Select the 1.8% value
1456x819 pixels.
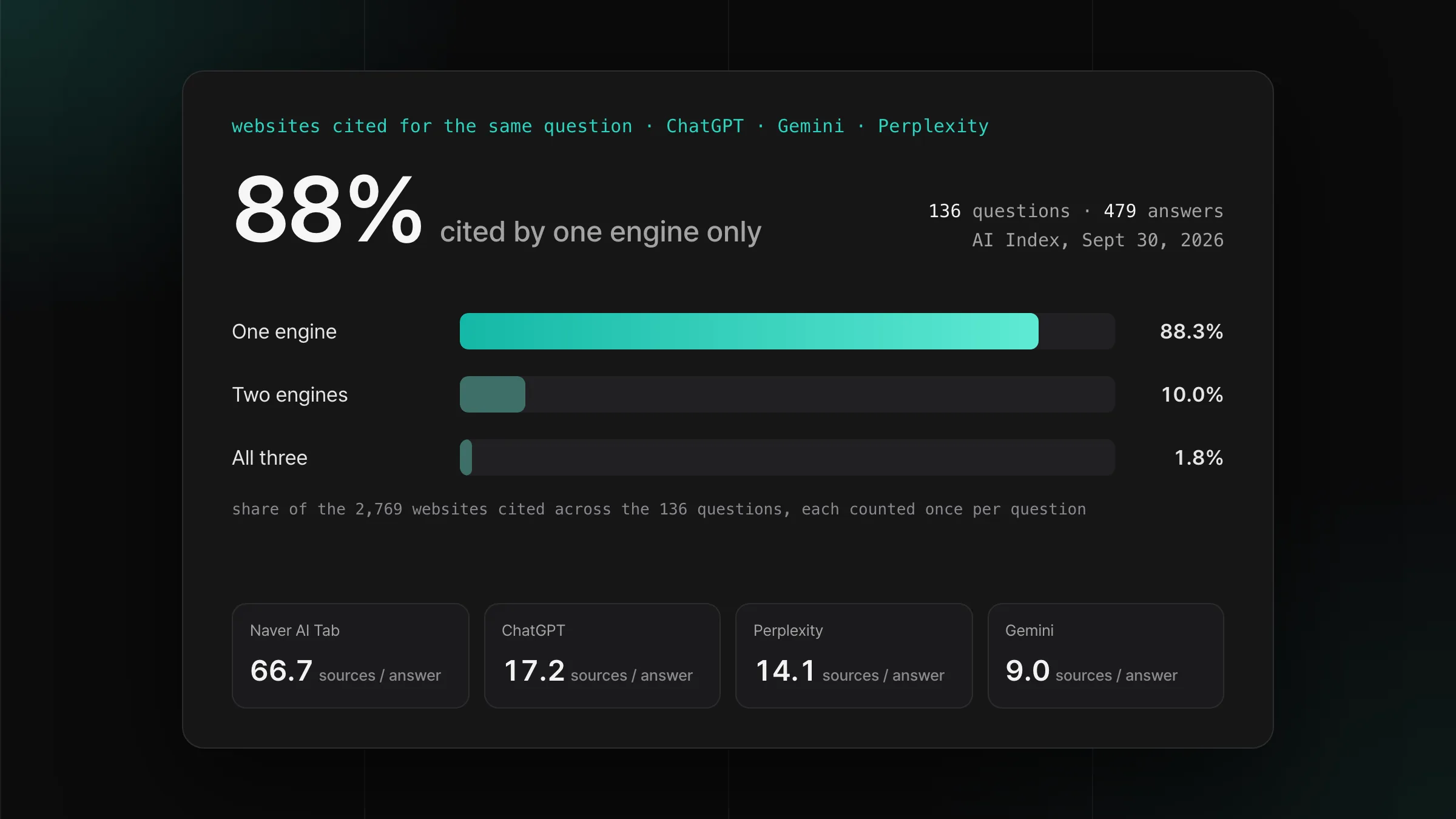pyautogui.click(x=1199, y=457)
